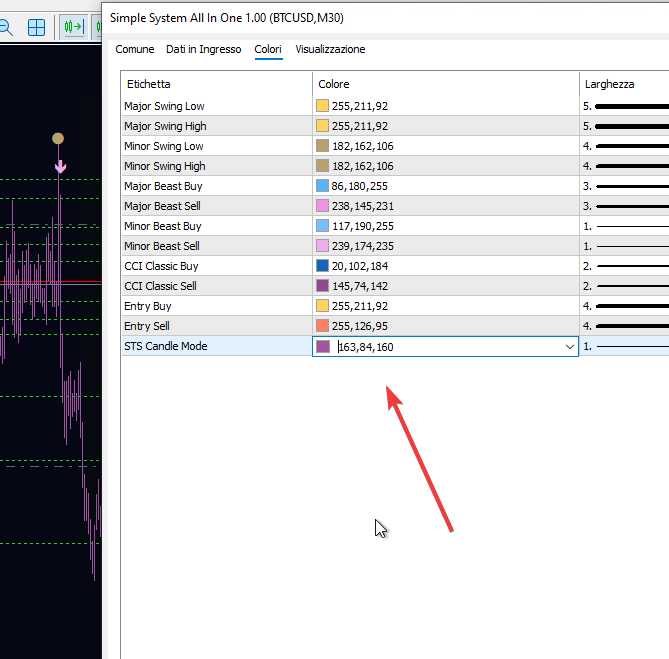Select the Minor Beast Sell row label
The image size is (669, 659).
[162, 246]
